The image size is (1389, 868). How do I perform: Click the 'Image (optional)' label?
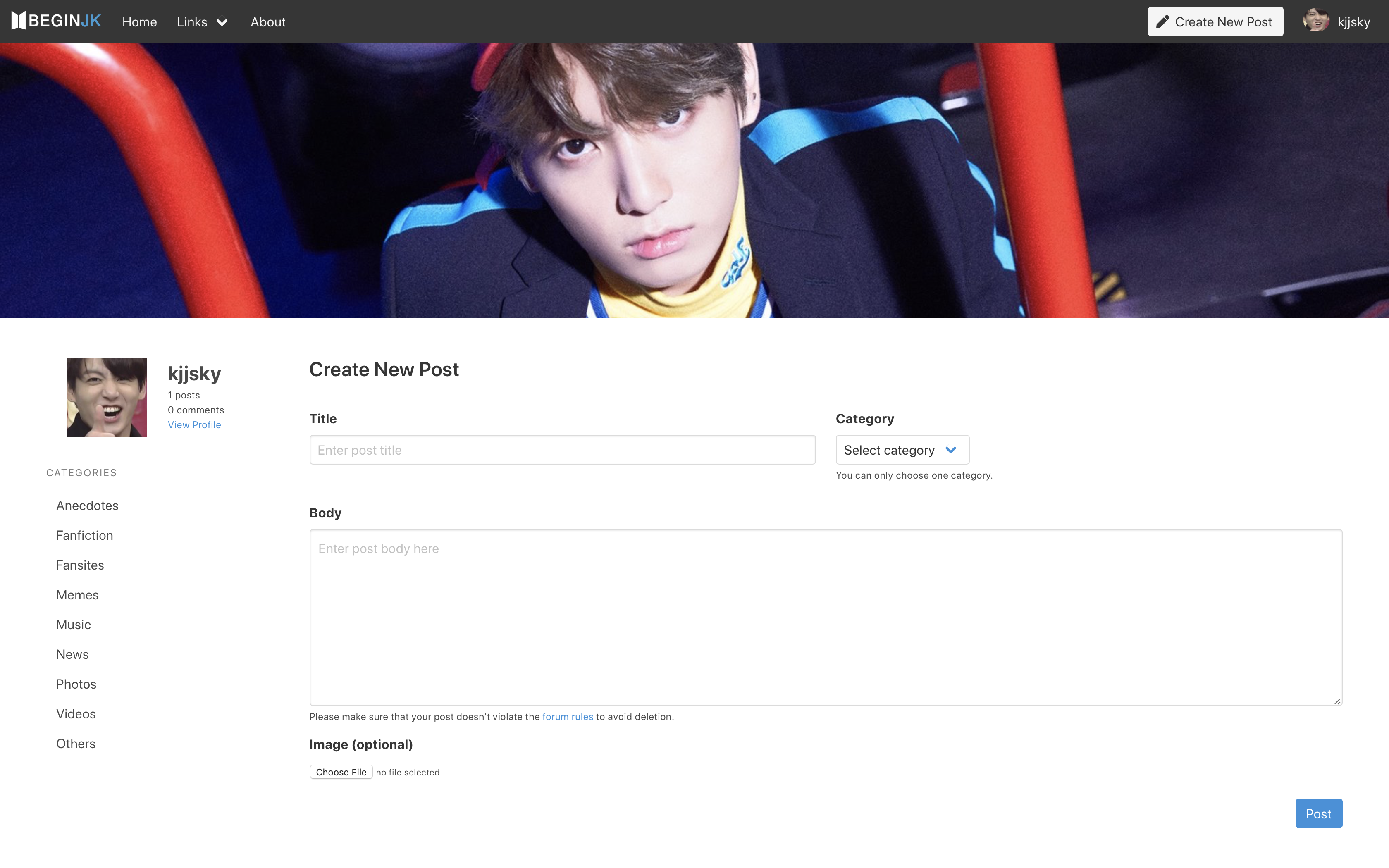click(361, 744)
